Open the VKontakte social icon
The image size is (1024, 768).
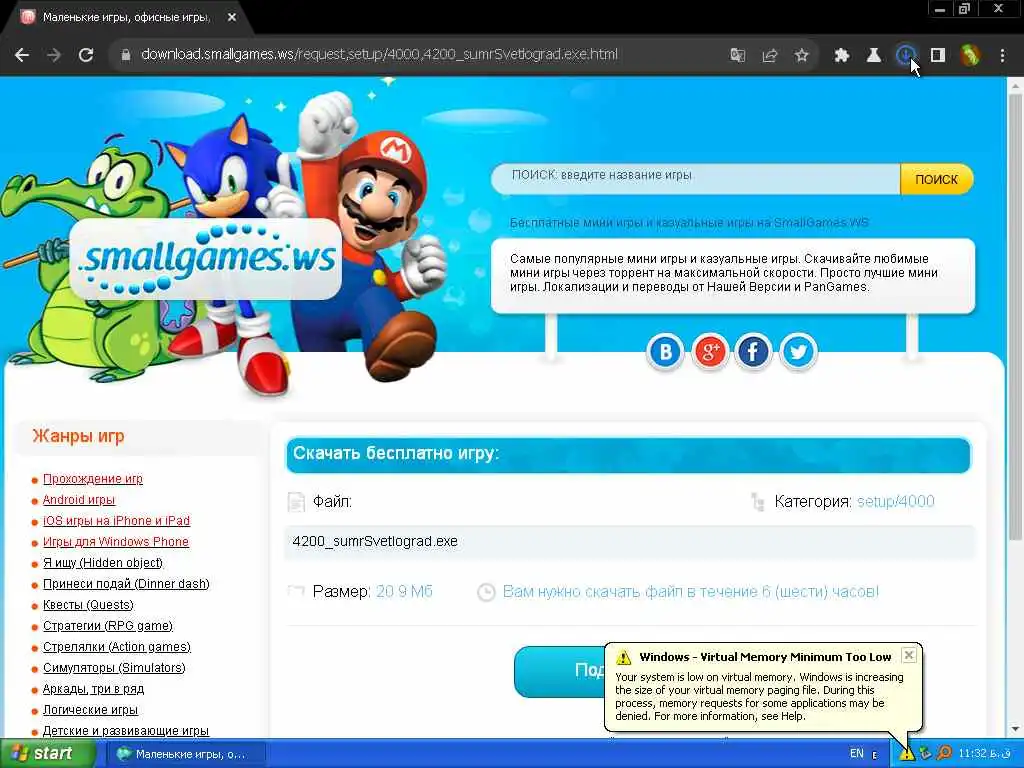(x=665, y=351)
